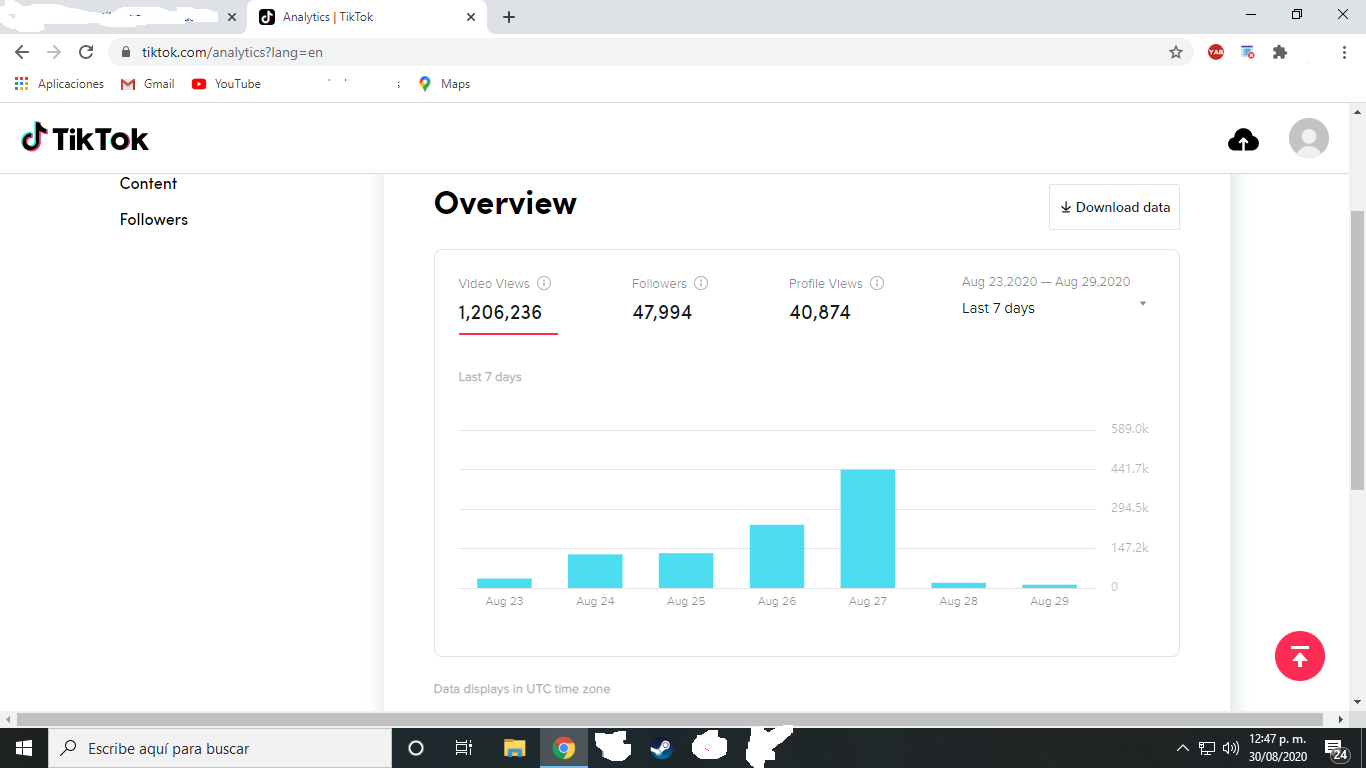The image size is (1366, 768).
Task: Open a new browser tab
Action: tap(509, 17)
